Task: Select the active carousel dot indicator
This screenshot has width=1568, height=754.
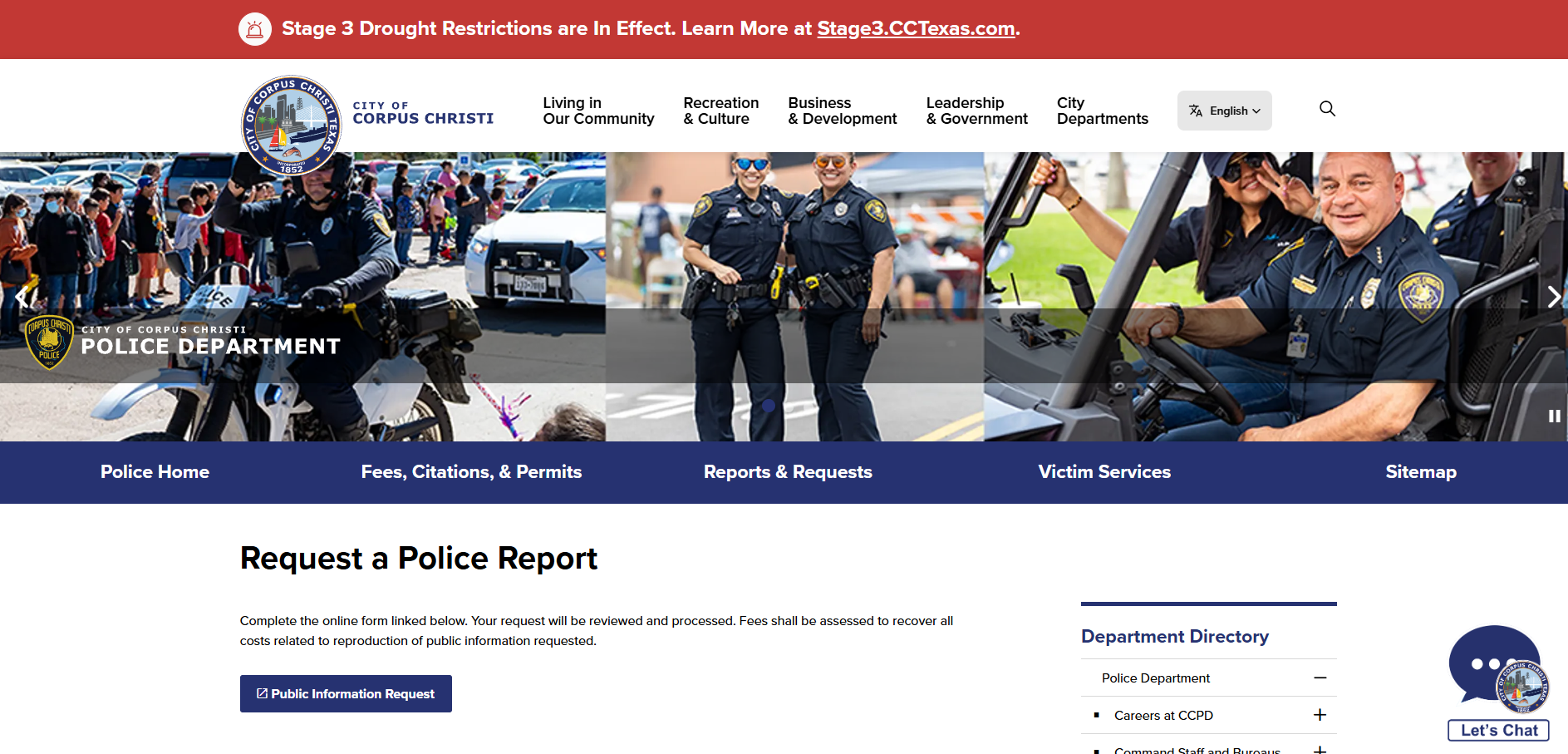Action: [769, 406]
